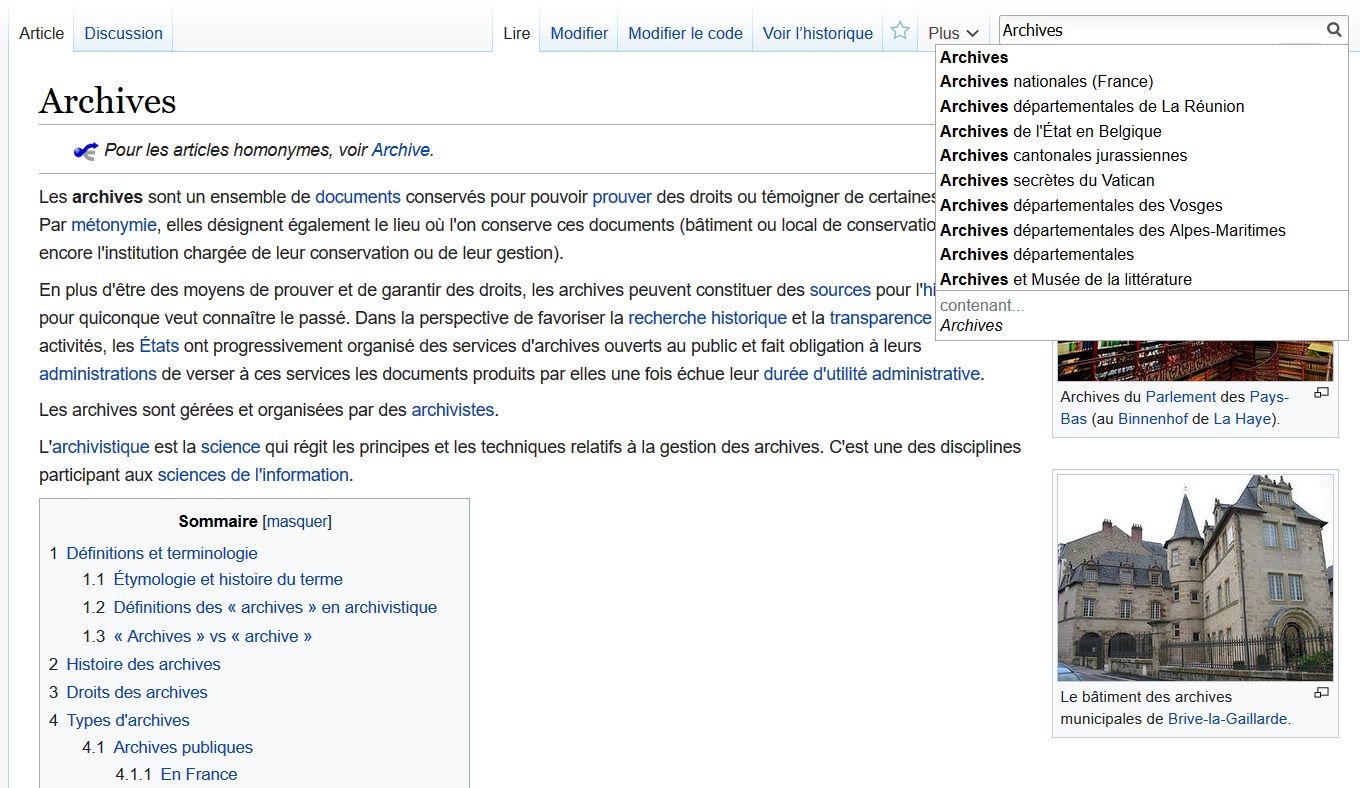Pick Archives cantonales jurassiennes suggestion
This screenshot has width=1360, height=788.
[1142, 155]
